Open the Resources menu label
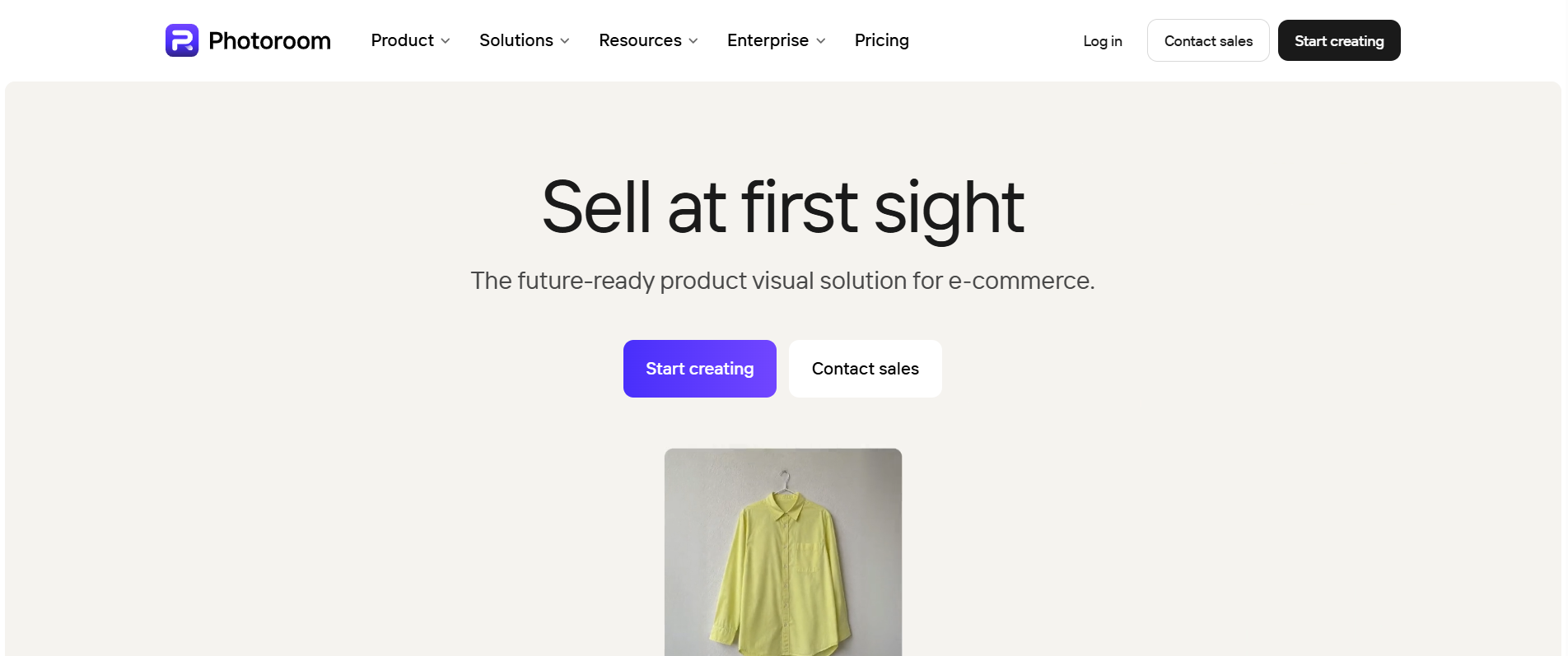The image size is (1568, 656). pos(640,40)
